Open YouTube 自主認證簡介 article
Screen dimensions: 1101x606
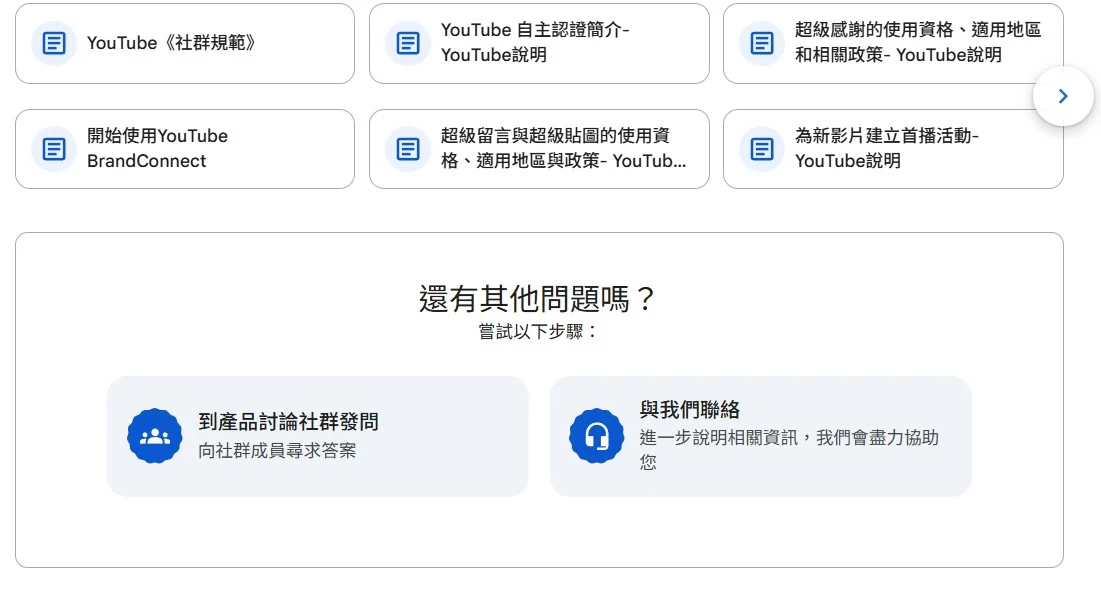point(539,44)
